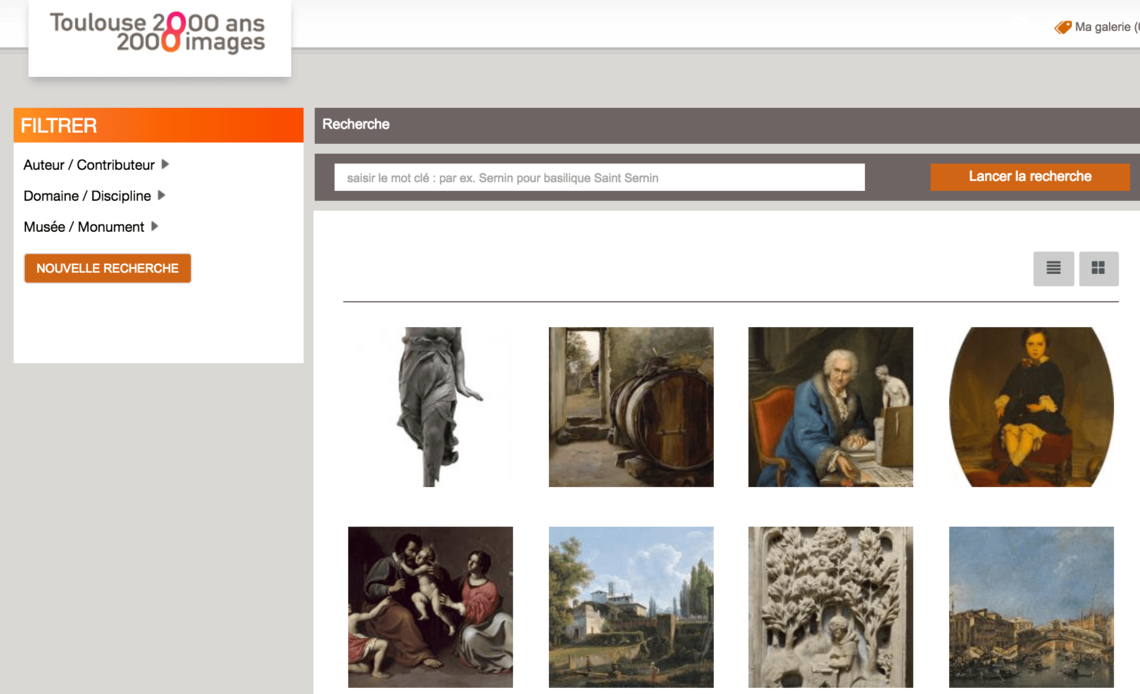1140x694 pixels.
Task: Expand Musée / Monument filter arrow
Action: coord(154,227)
